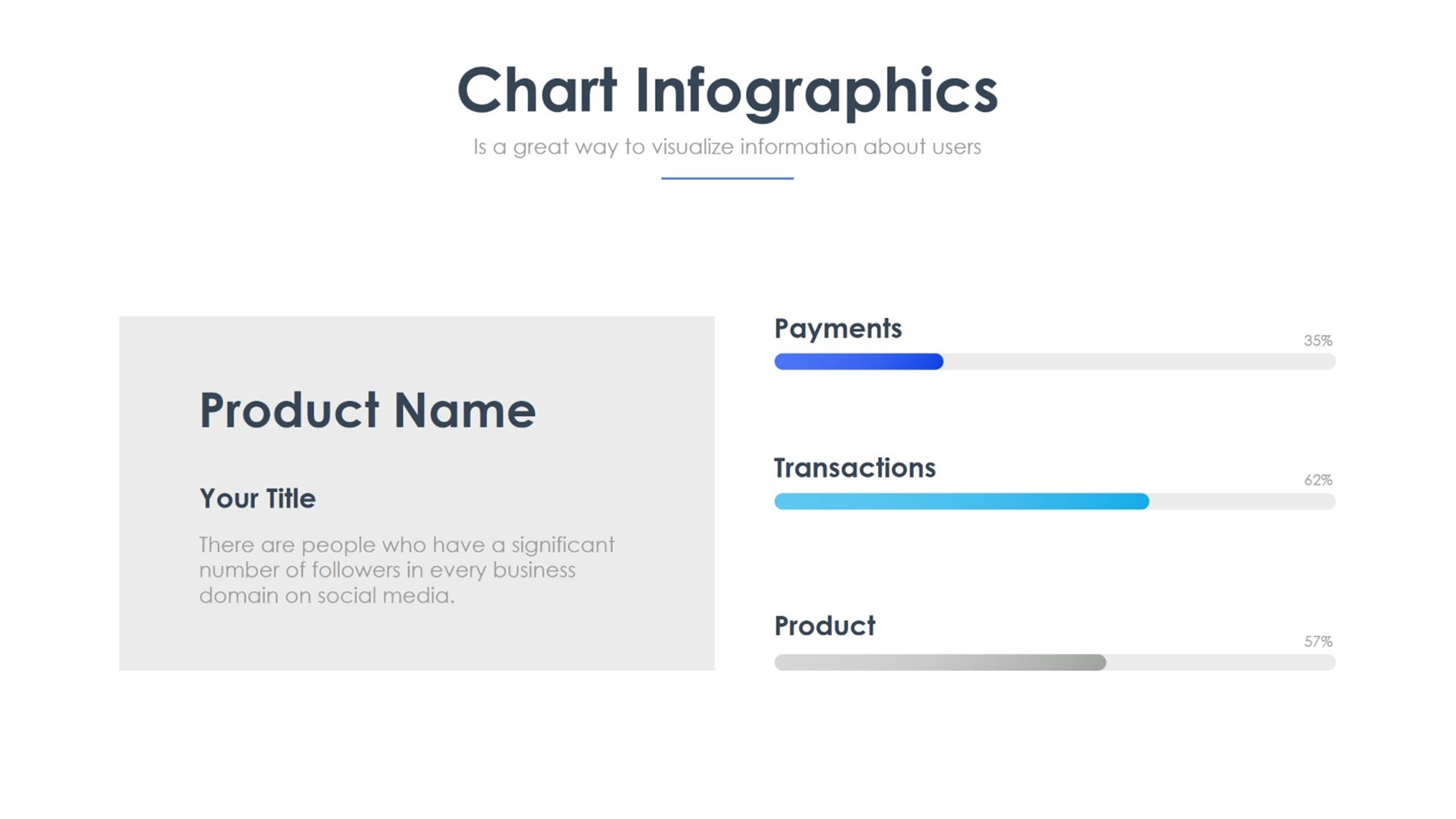Click the light blue Transactions bar fill
Viewport: 1456px width, 819px height.
click(962, 501)
